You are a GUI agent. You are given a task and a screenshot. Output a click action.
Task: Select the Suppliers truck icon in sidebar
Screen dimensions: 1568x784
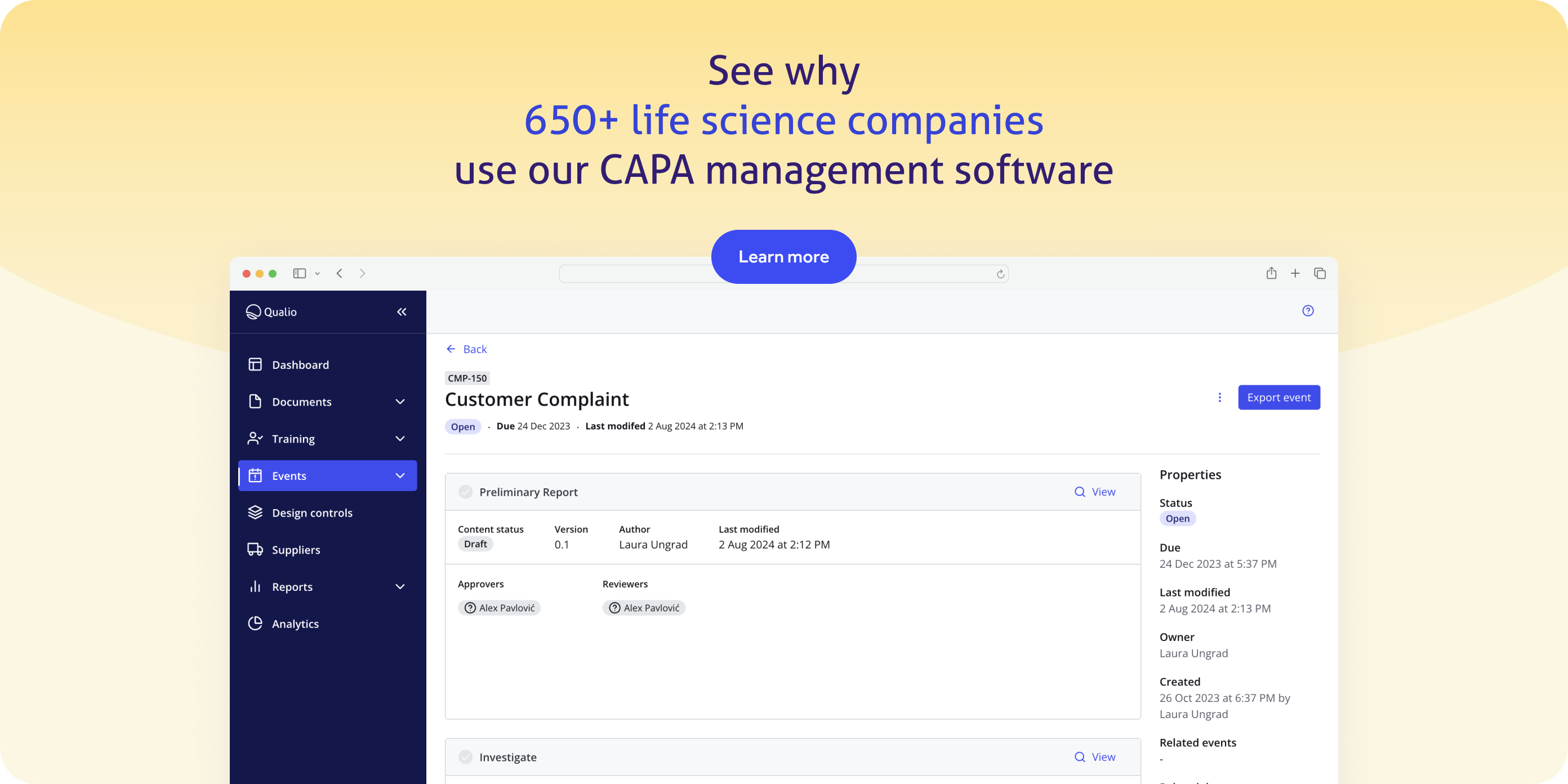[x=255, y=549]
